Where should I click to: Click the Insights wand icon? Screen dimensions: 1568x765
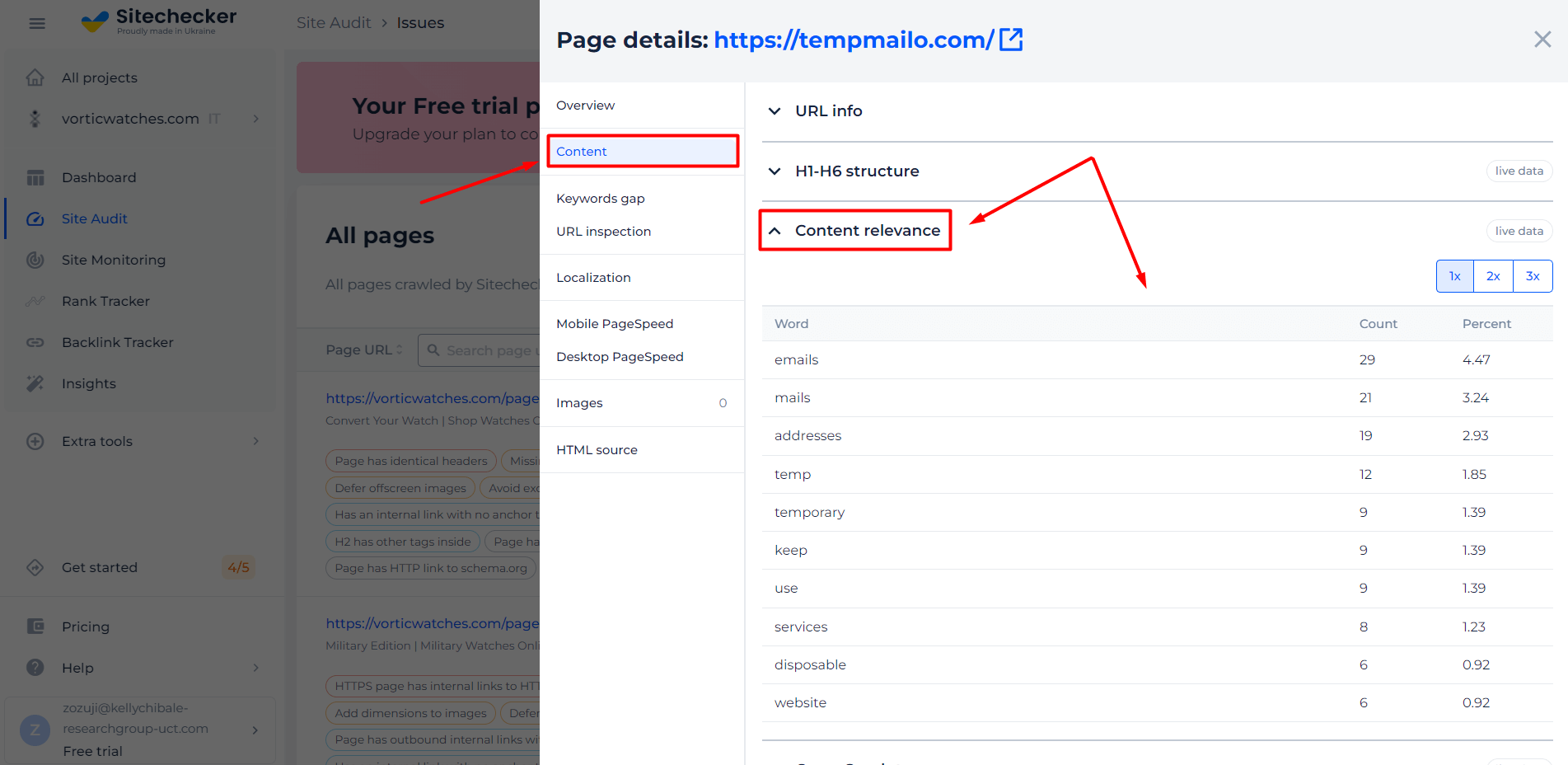click(x=35, y=383)
